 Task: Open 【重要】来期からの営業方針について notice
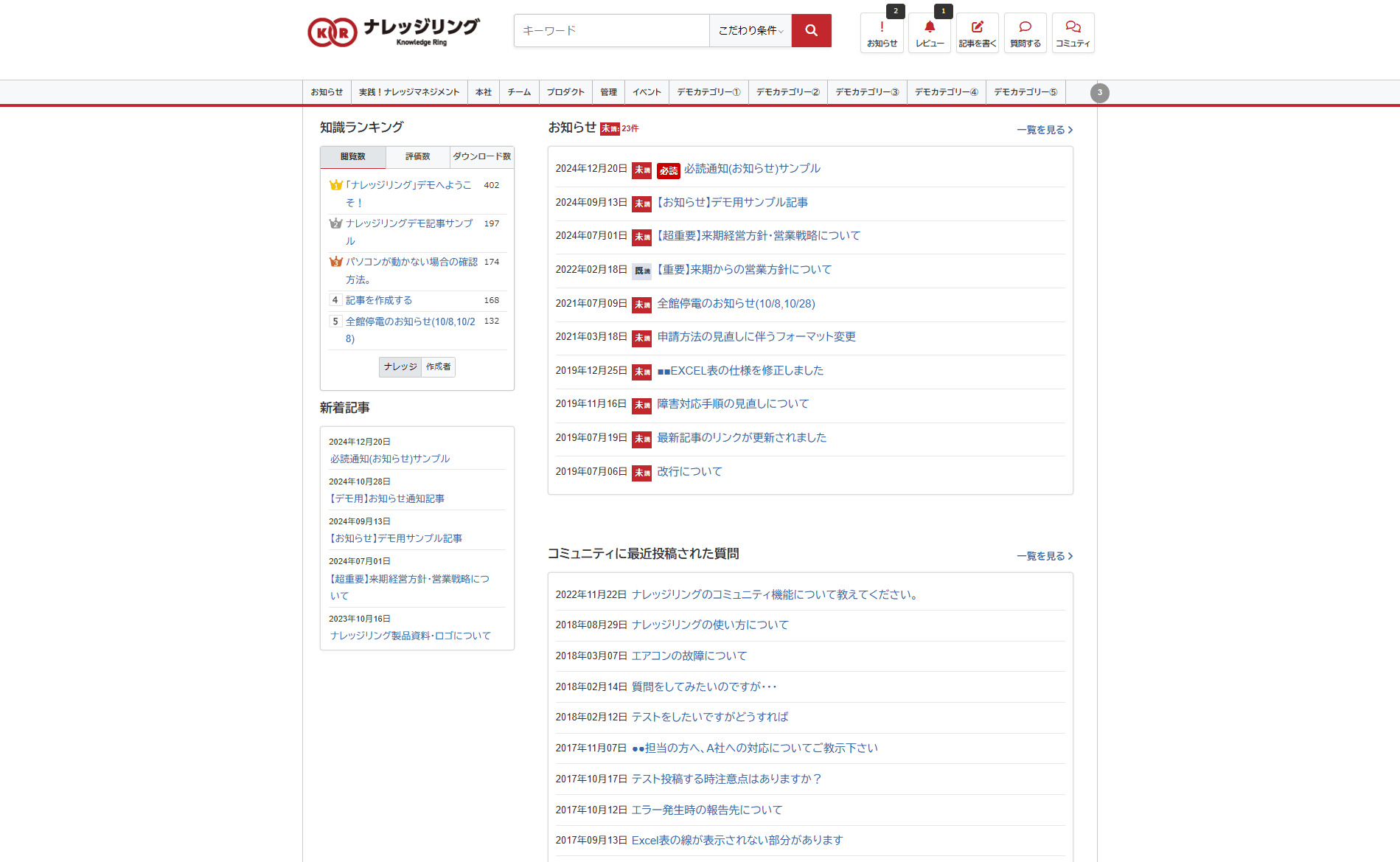(x=745, y=270)
